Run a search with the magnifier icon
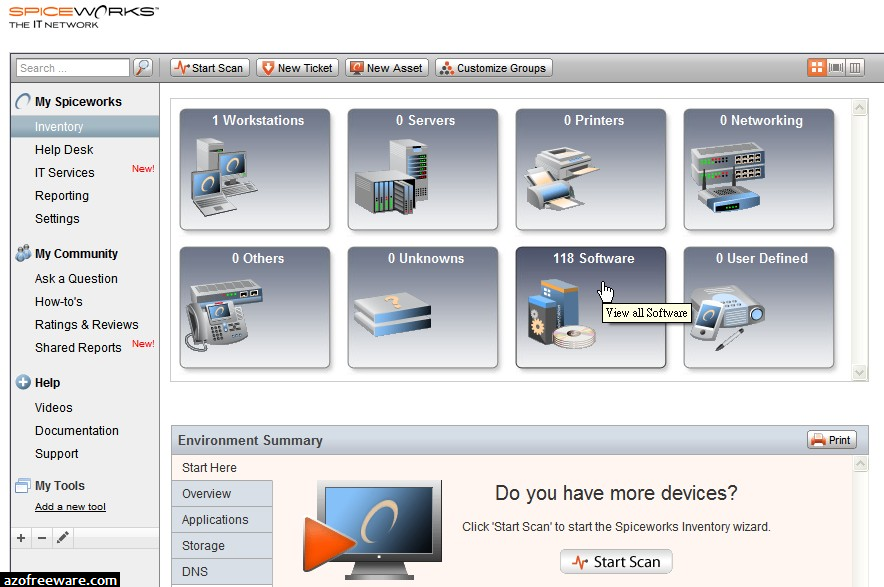Viewport: 884px width, 587px height. click(x=143, y=67)
